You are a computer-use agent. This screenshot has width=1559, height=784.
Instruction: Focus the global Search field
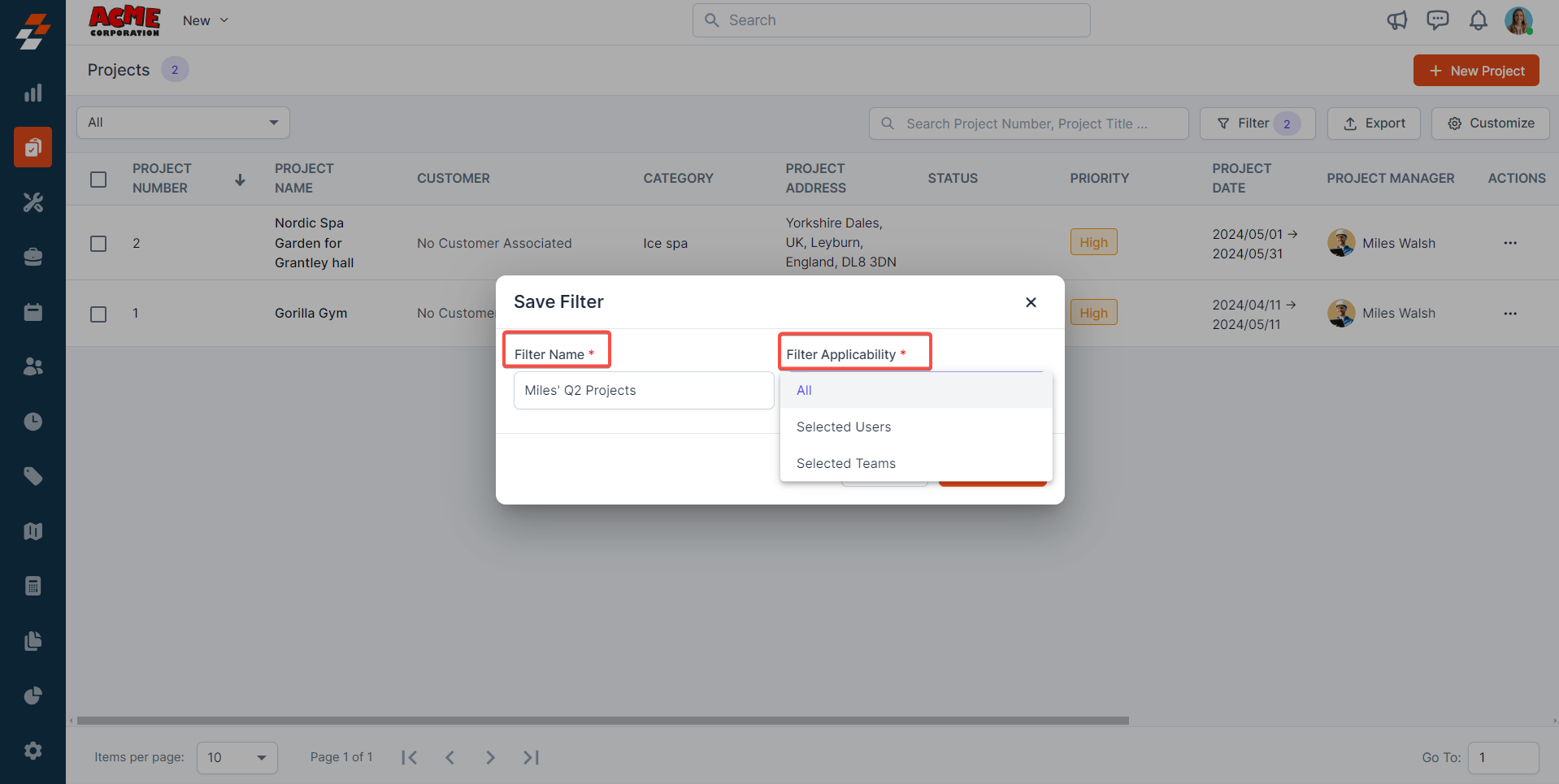coord(891,20)
